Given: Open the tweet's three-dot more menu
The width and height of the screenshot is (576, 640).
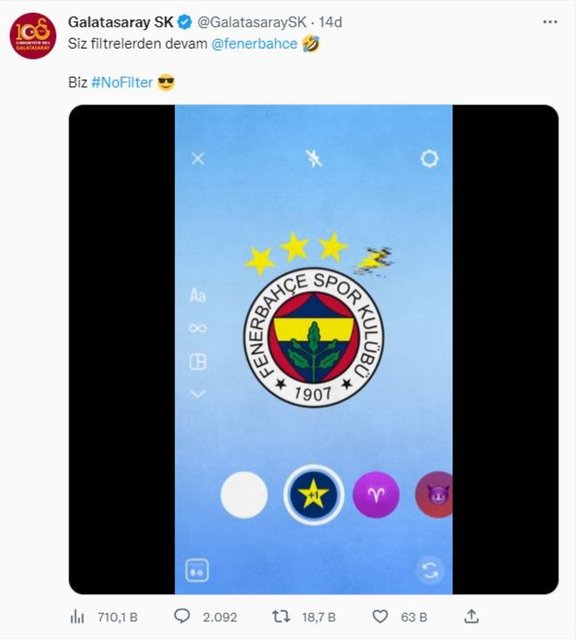Looking at the screenshot, I should coord(550,22).
